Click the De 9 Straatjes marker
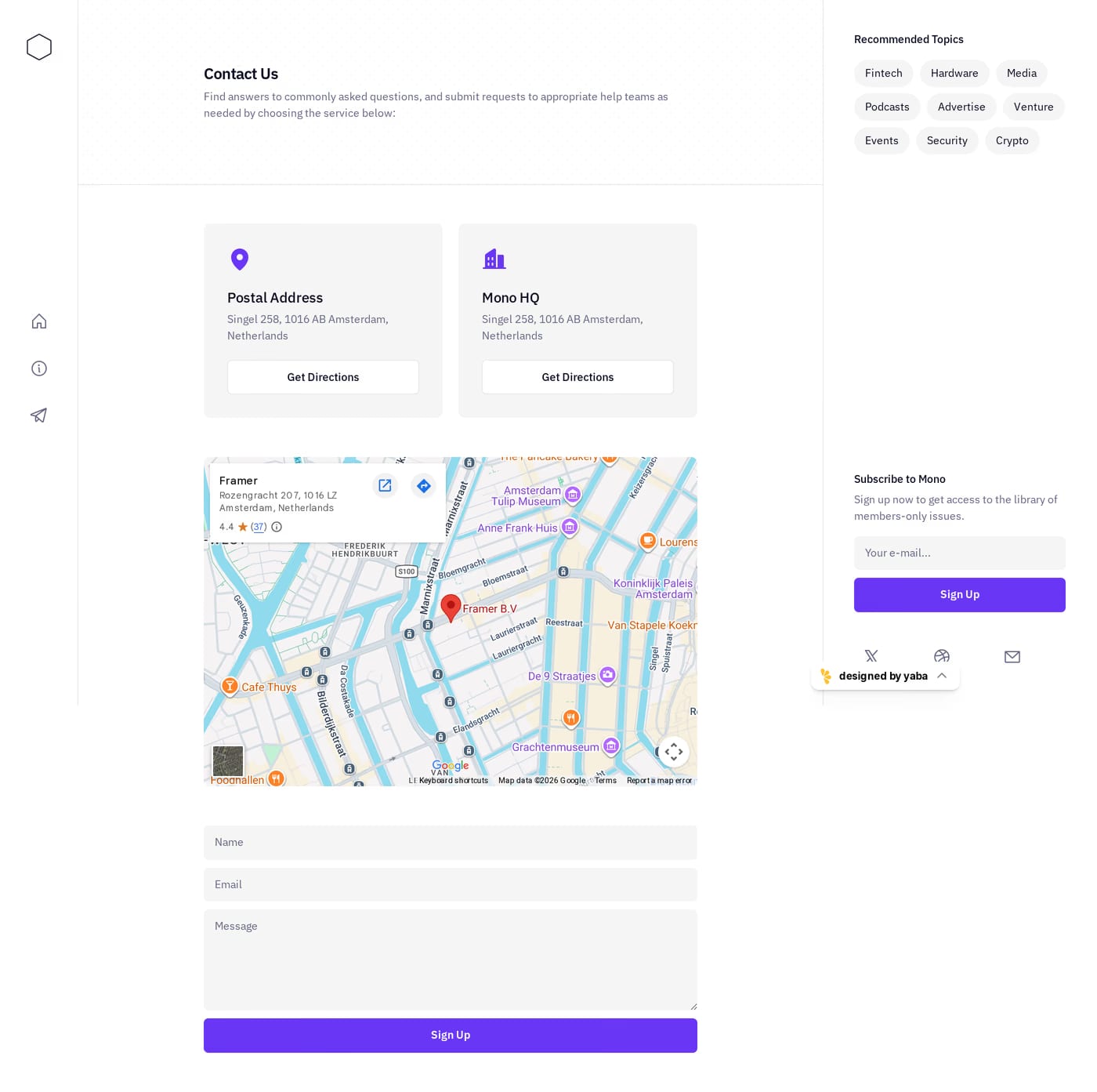The width and height of the screenshot is (1097, 1092). tap(607, 675)
